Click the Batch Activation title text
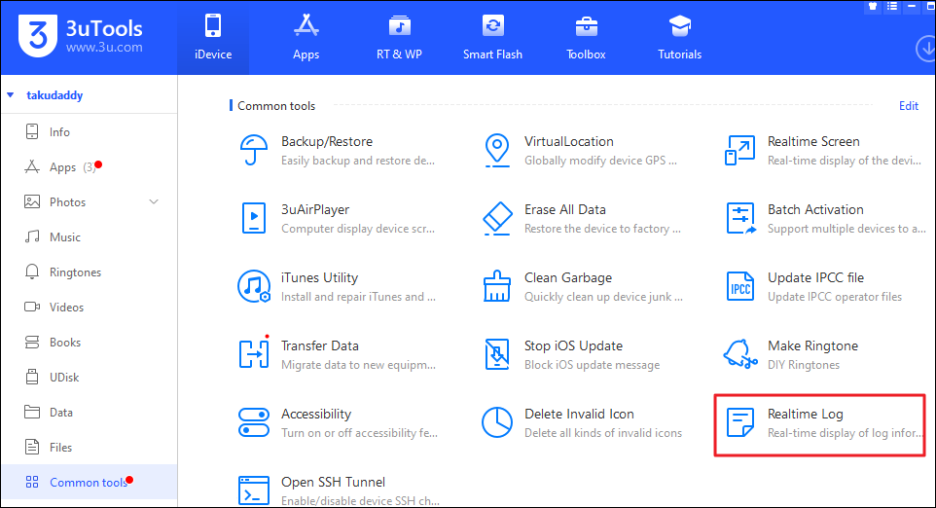936x508 pixels. (815, 210)
